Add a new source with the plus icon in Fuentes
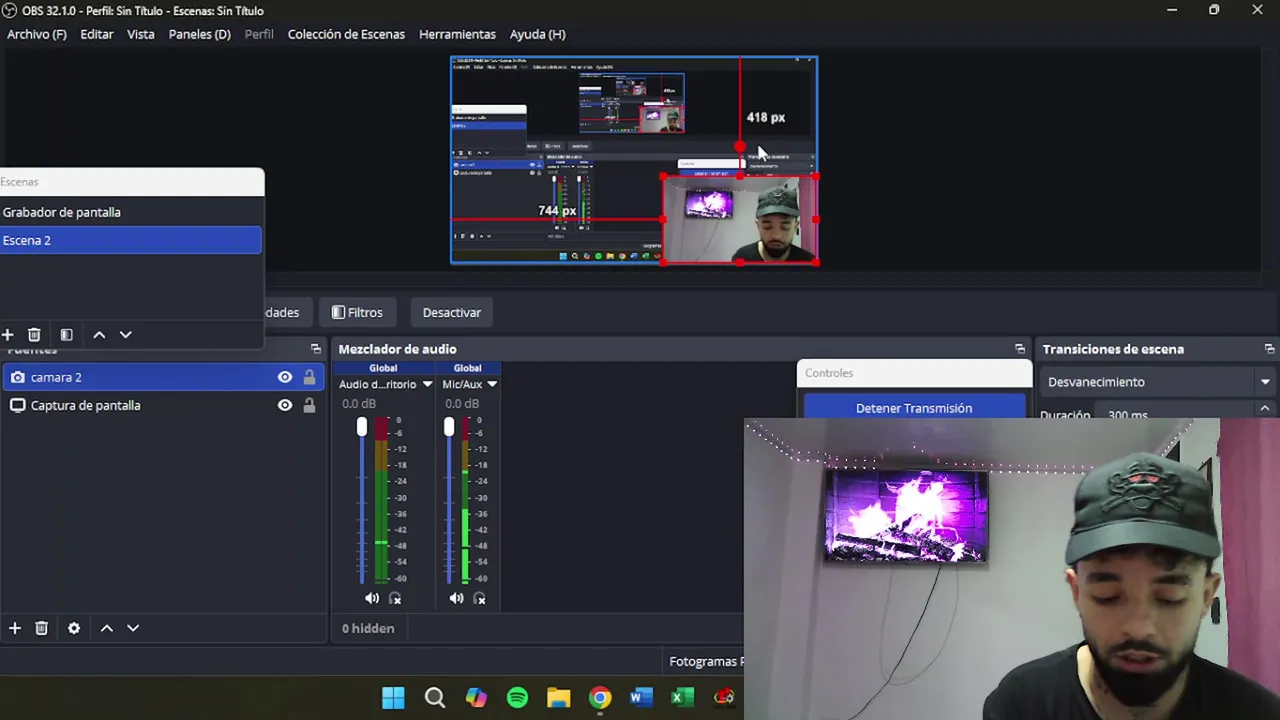This screenshot has width=1280, height=720. (x=15, y=628)
